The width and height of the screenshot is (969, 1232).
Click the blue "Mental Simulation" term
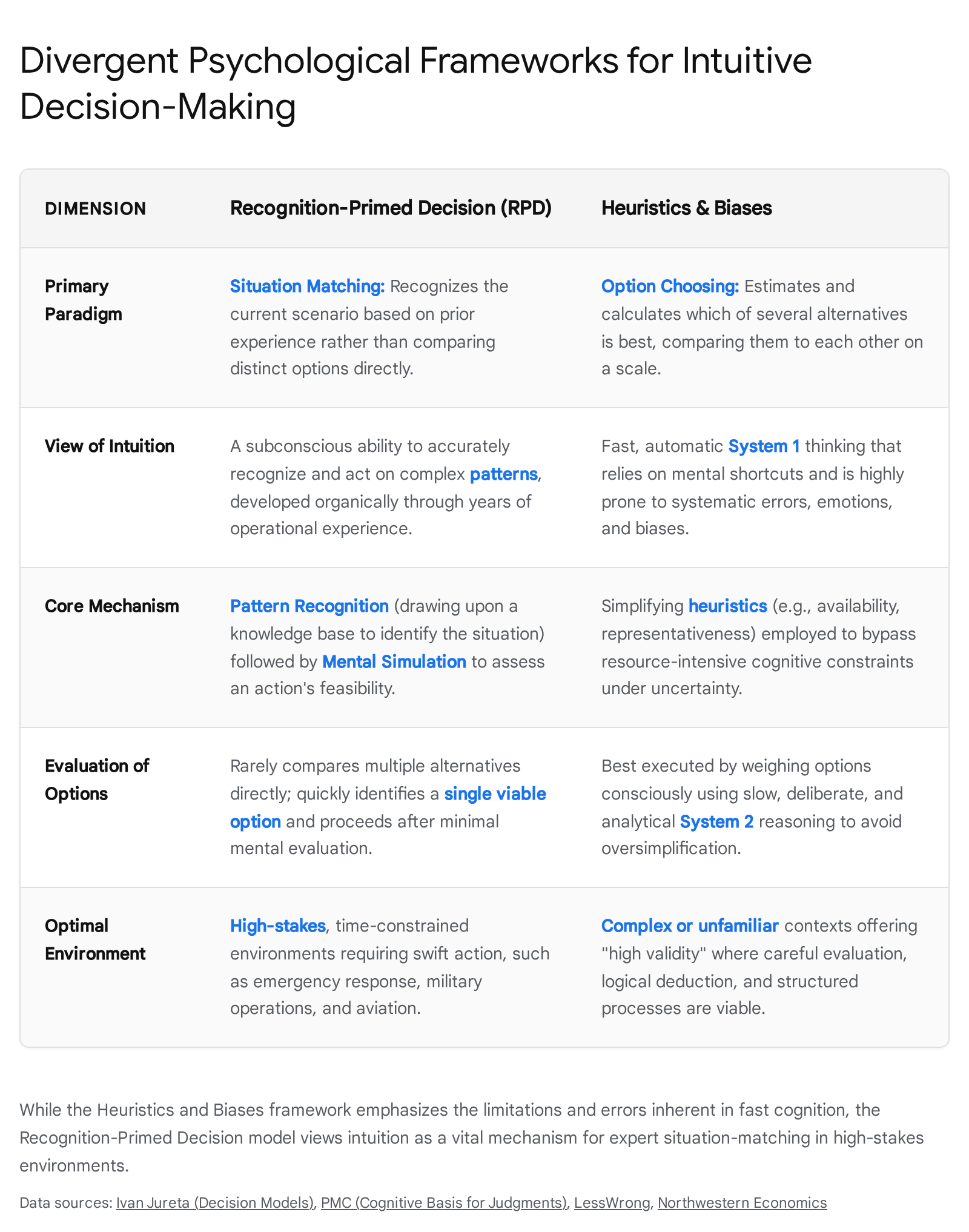[x=394, y=661]
